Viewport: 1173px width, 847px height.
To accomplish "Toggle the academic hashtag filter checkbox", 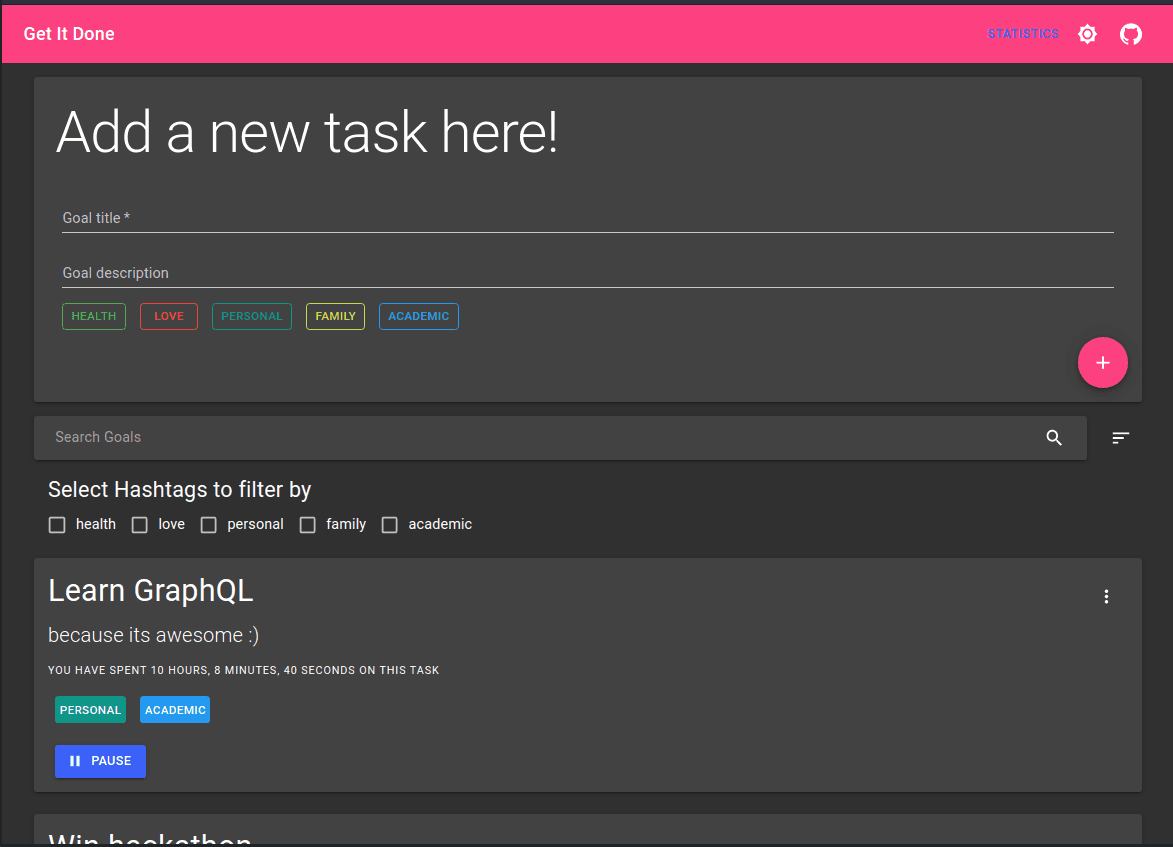I will [x=390, y=525].
